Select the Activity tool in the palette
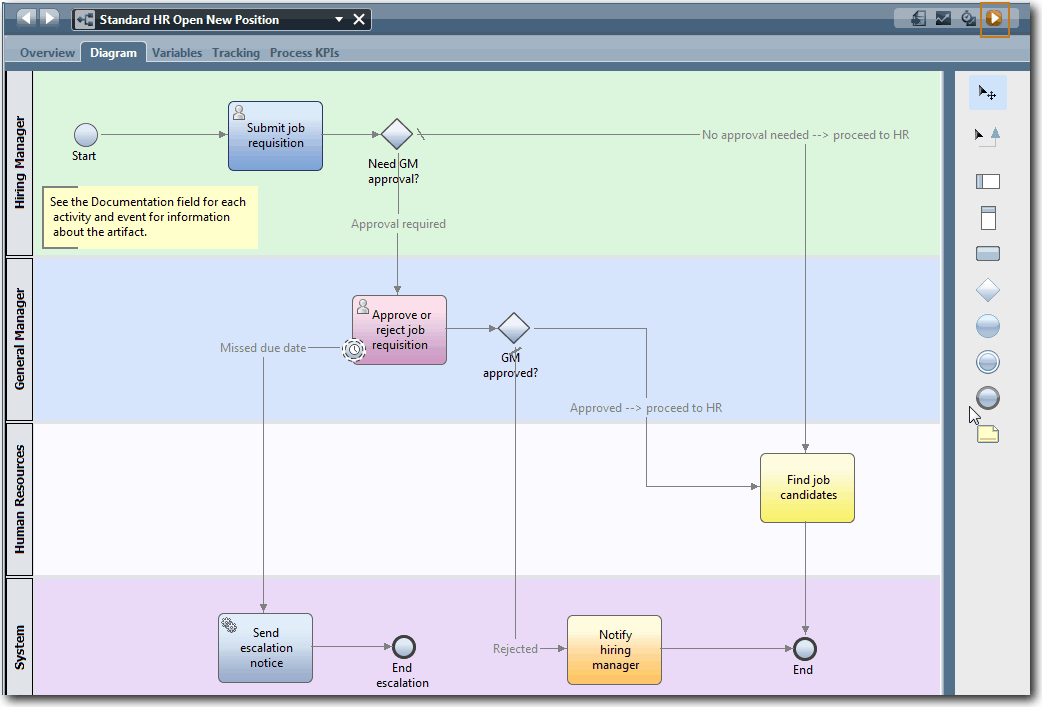Screen dimensions: 1042x707 (987, 253)
